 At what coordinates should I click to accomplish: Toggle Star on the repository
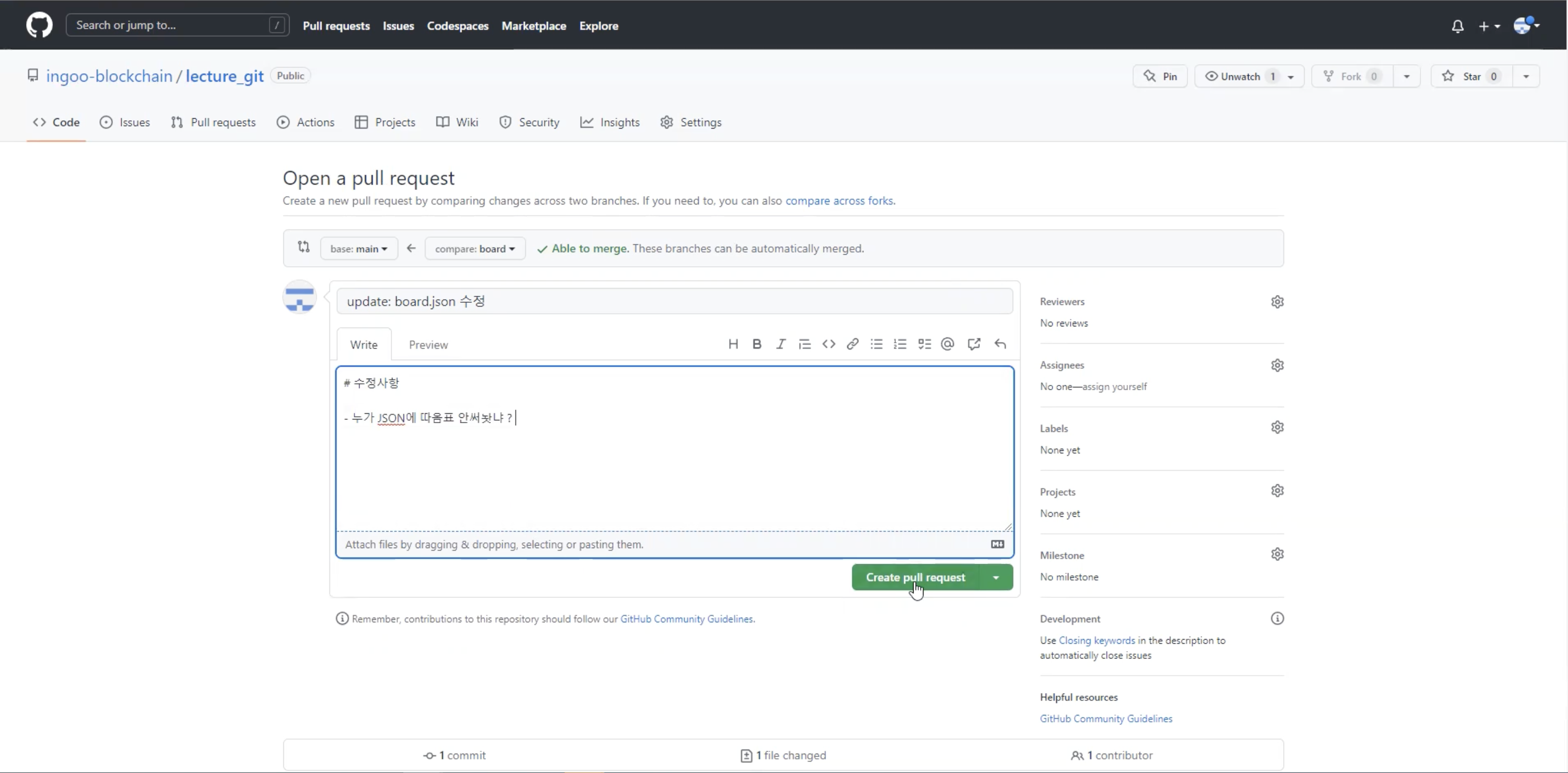[1471, 76]
